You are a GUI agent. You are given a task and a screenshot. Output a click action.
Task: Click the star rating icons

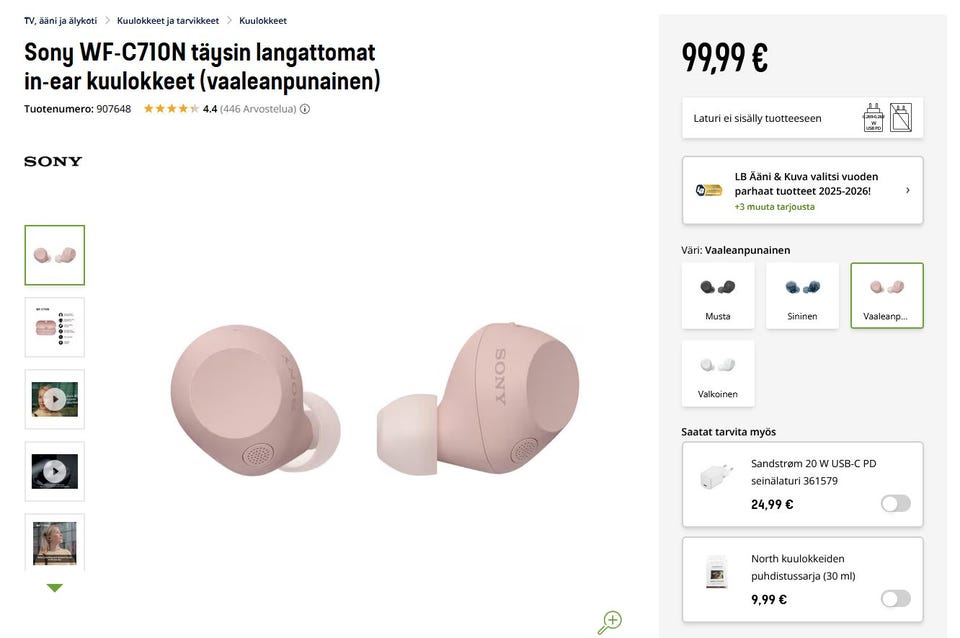click(x=171, y=109)
